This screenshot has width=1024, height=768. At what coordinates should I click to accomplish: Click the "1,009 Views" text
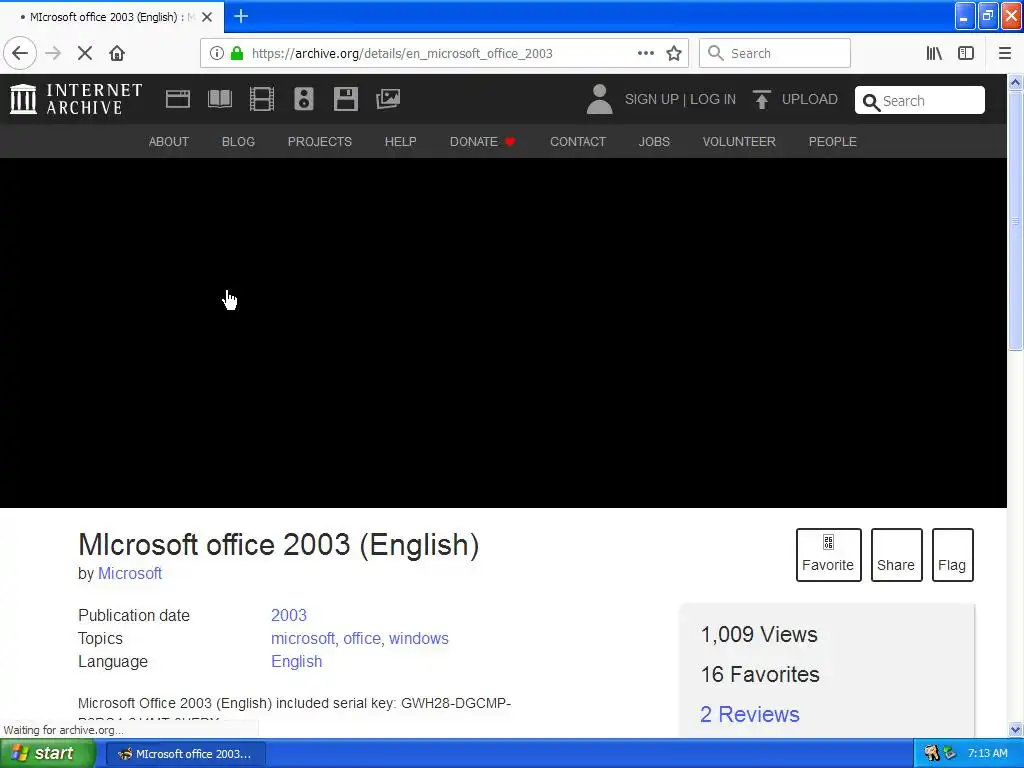click(x=759, y=635)
